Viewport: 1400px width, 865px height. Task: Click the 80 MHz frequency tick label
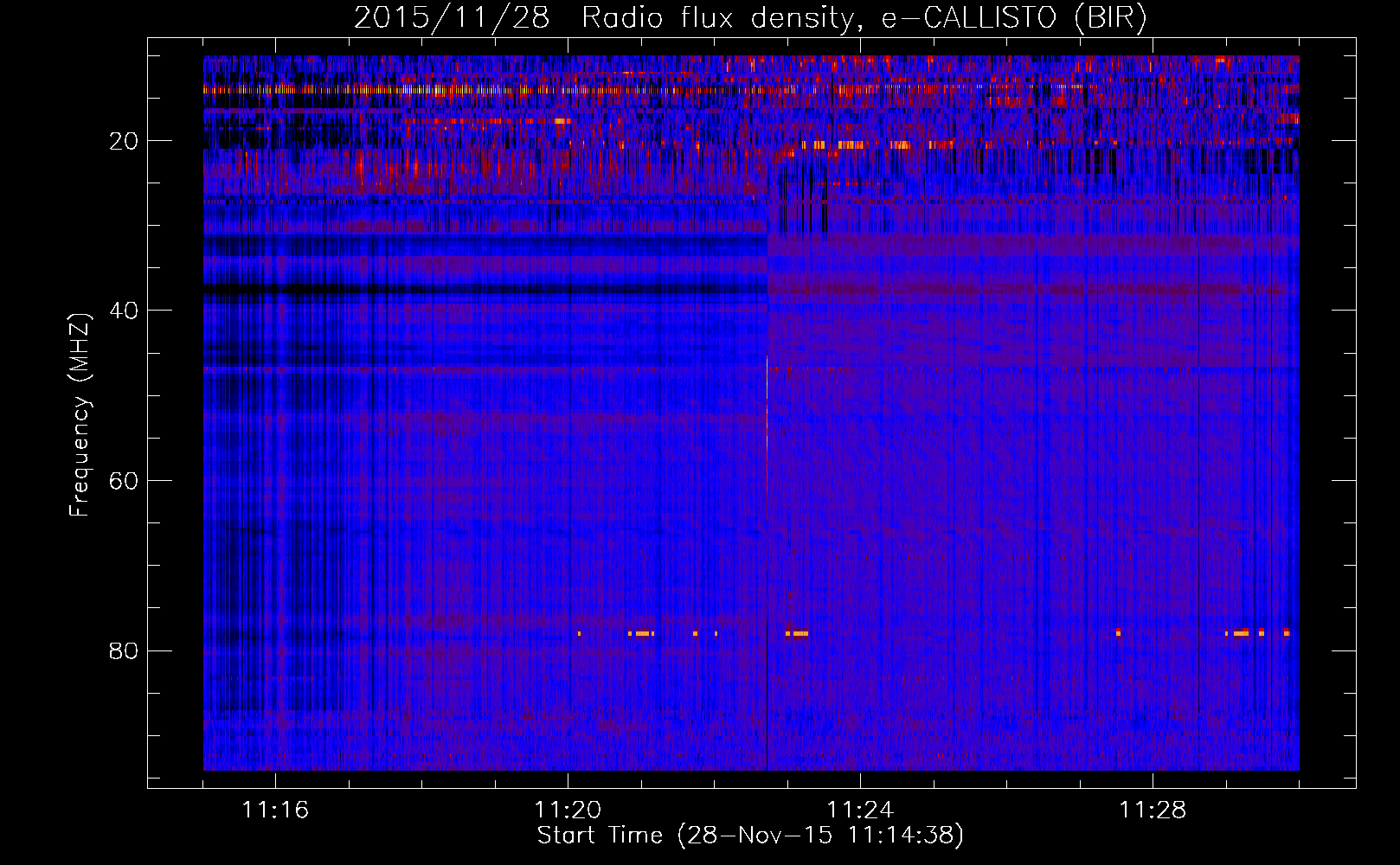tap(124, 650)
